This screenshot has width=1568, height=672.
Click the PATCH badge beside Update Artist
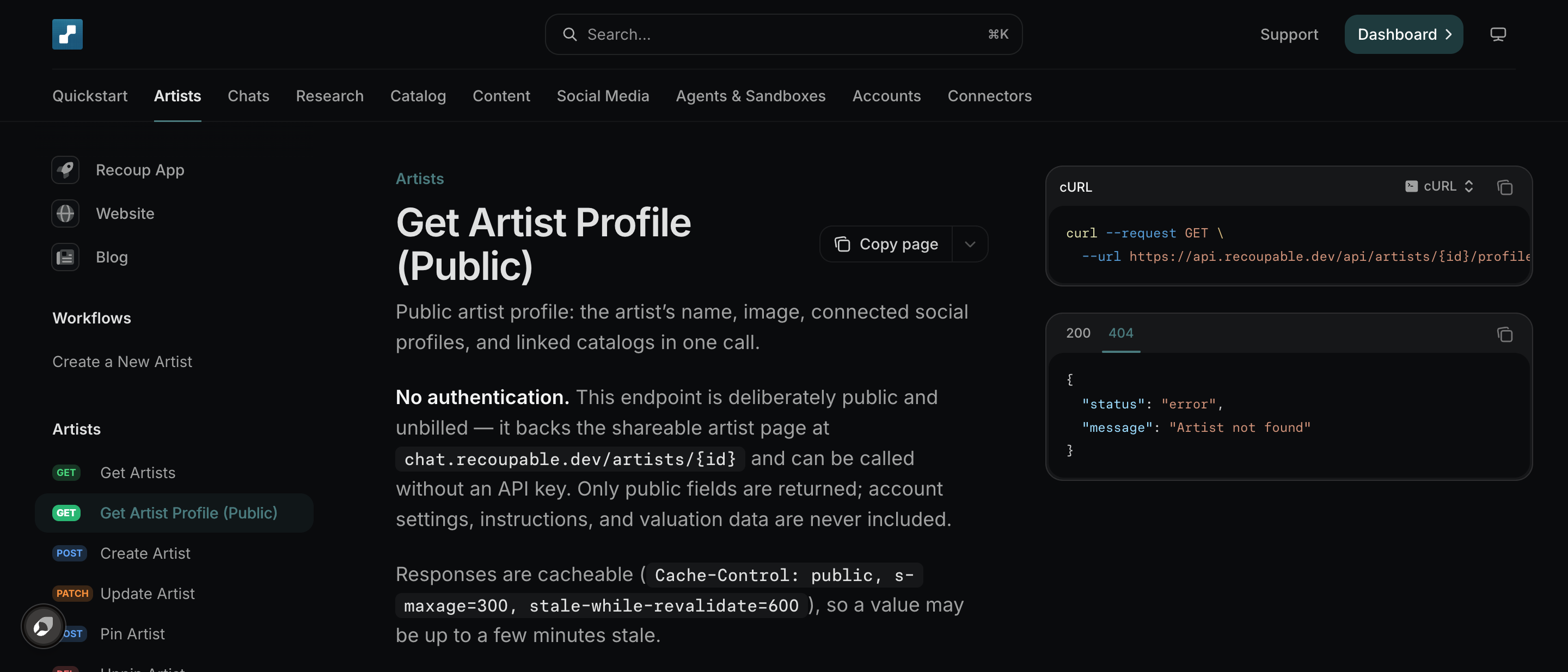tap(72, 594)
